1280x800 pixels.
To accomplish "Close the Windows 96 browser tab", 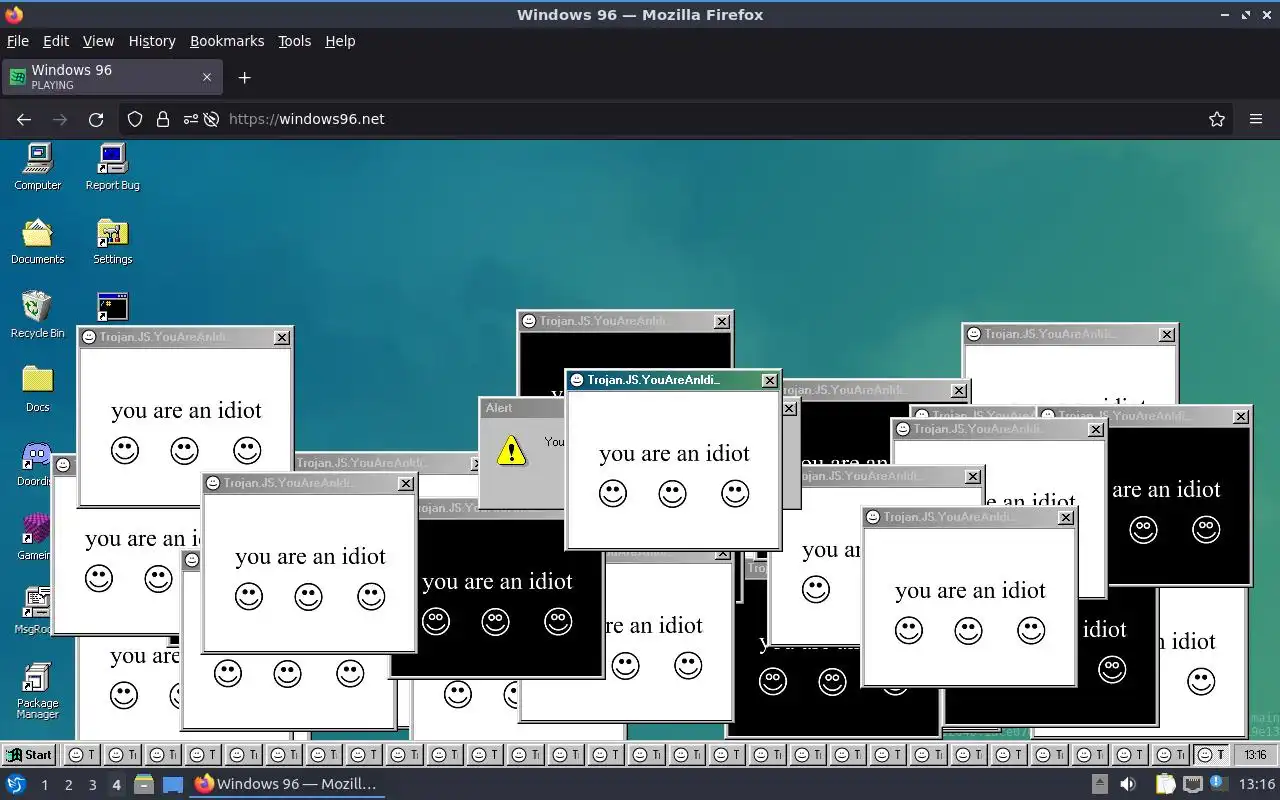I will click(207, 77).
